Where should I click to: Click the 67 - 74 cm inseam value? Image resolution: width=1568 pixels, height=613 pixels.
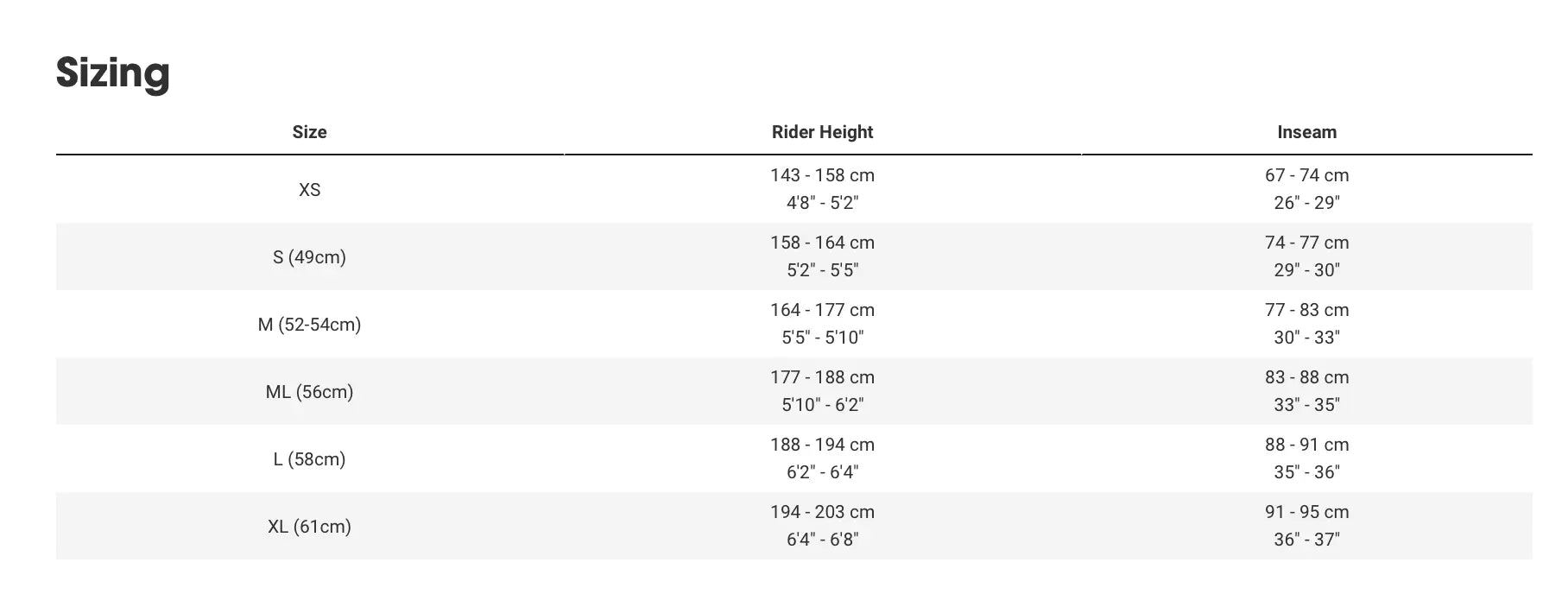tap(1306, 175)
